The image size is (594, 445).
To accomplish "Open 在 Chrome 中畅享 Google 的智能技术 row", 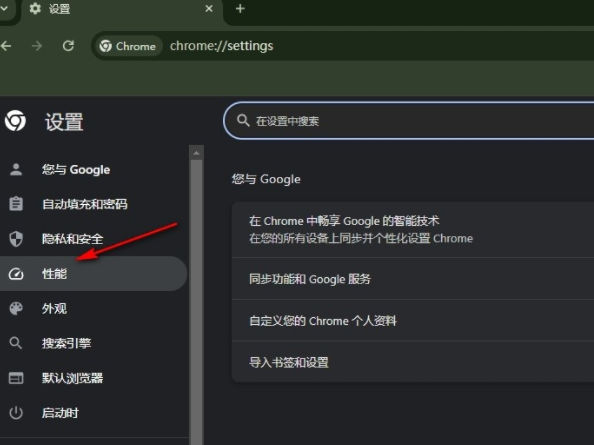I will click(413, 230).
